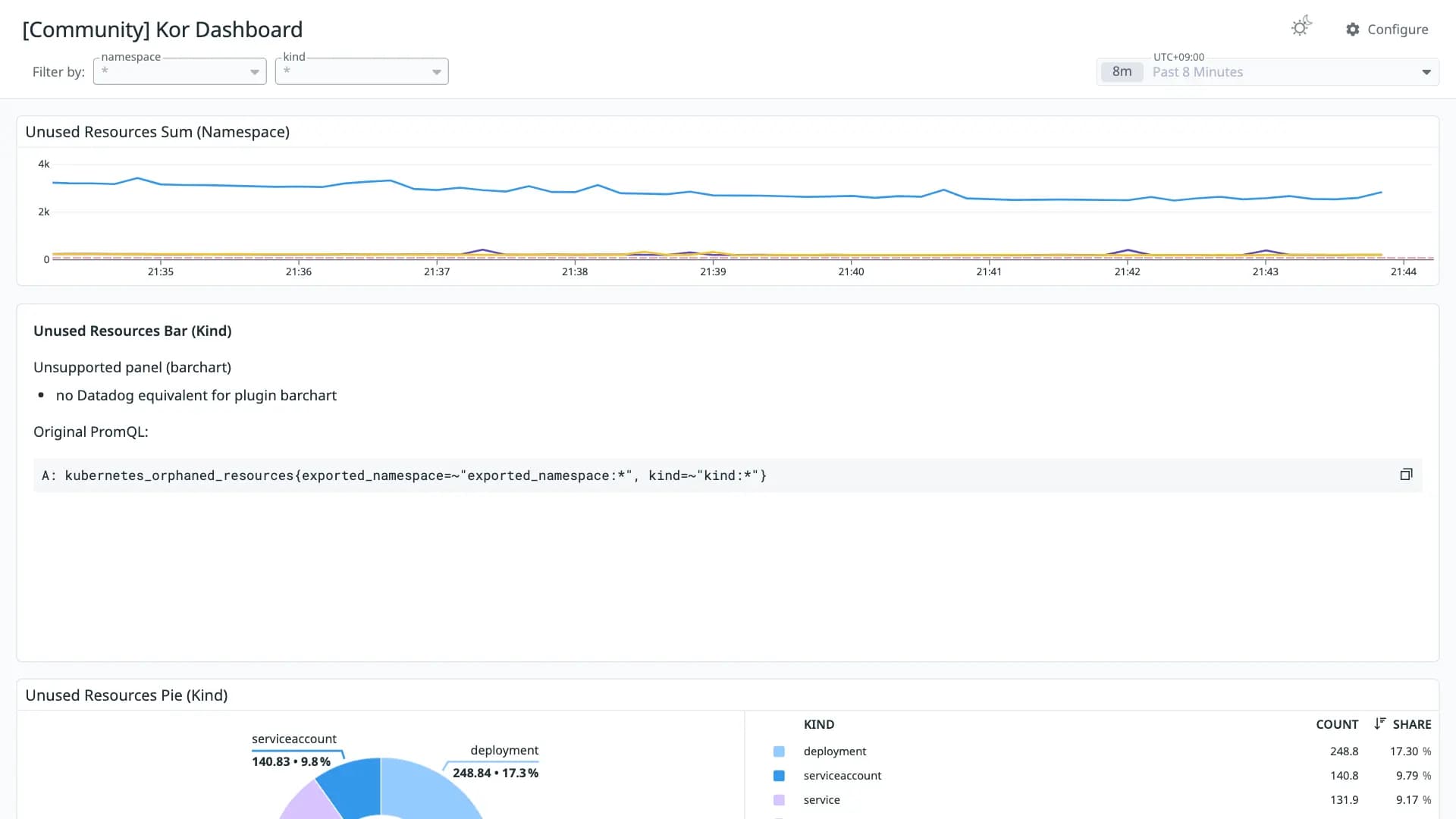
Task: Copy the PromQL query with the copy icon
Action: point(1406,475)
